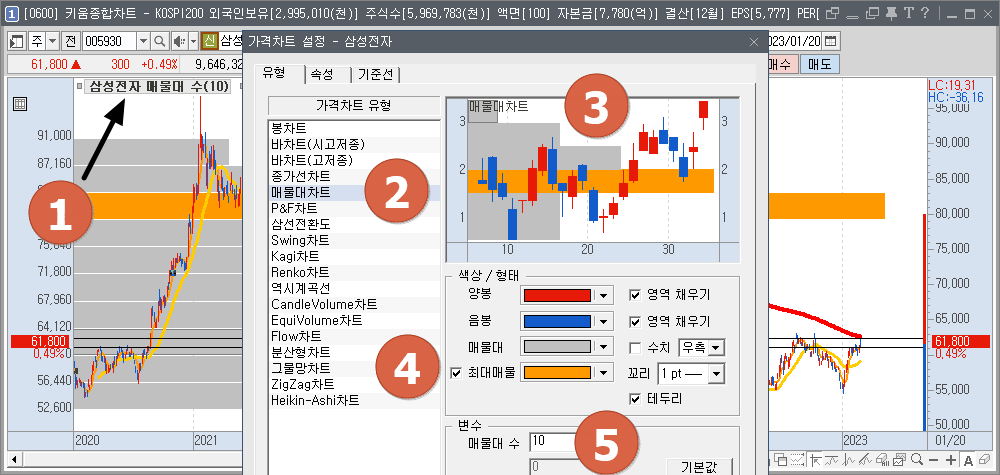This screenshot has height=475, width=1000.
Task: Click the stacked chart images icon
Action: point(899,460)
